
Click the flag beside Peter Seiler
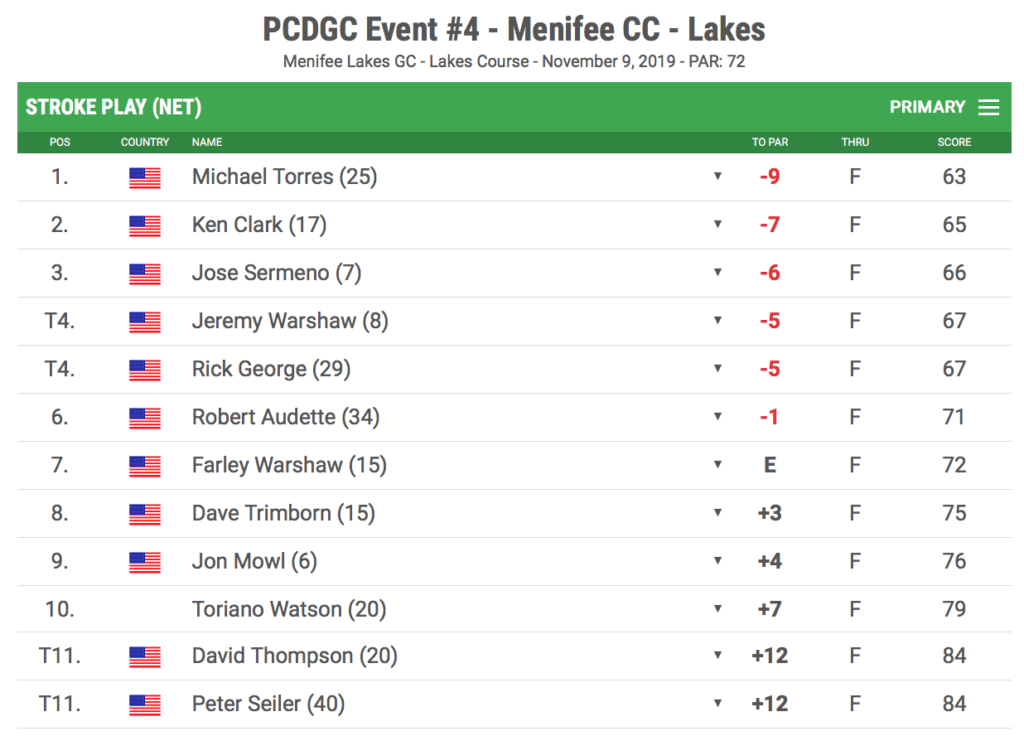coord(145,705)
